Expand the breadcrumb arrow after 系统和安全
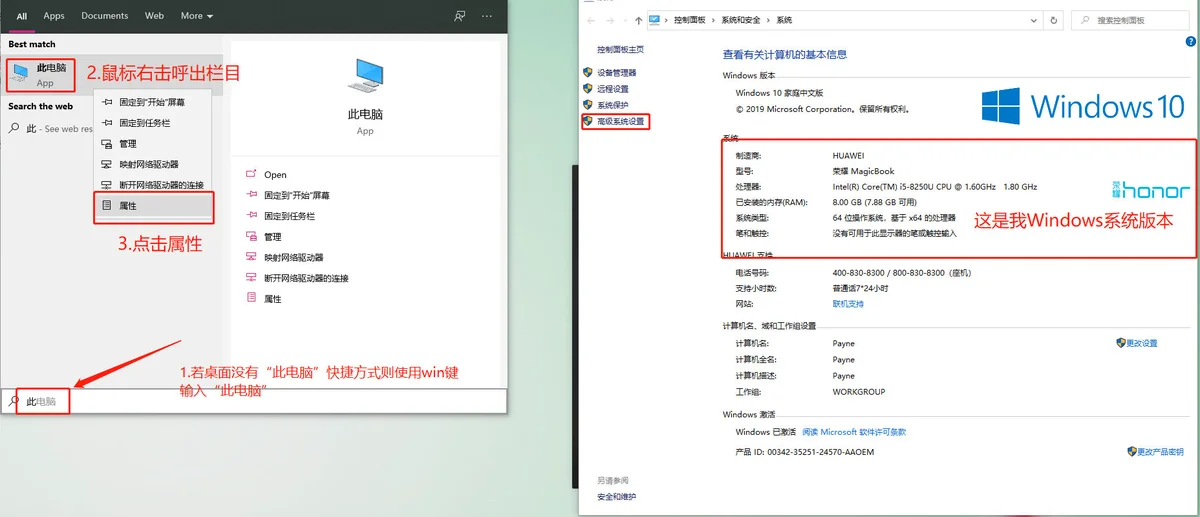The image size is (1200, 517). tap(770, 20)
